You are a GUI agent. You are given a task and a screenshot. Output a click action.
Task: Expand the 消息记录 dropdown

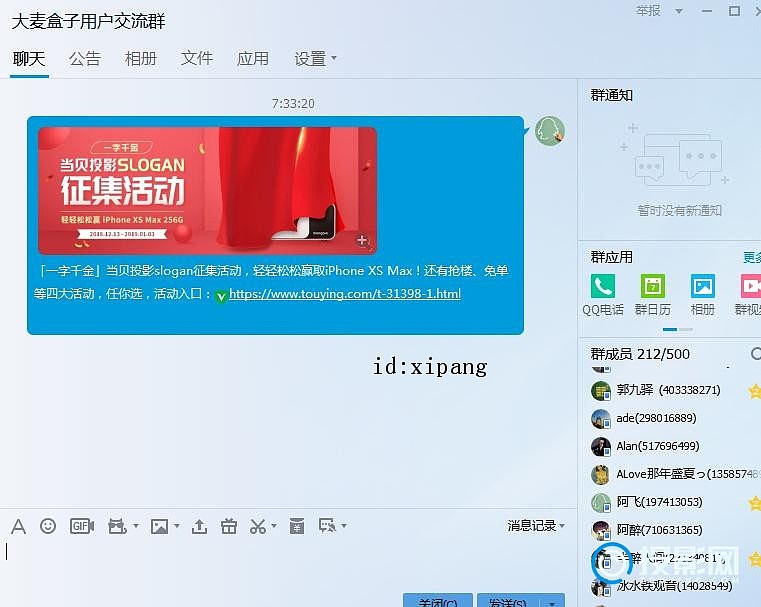coord(535,526)
